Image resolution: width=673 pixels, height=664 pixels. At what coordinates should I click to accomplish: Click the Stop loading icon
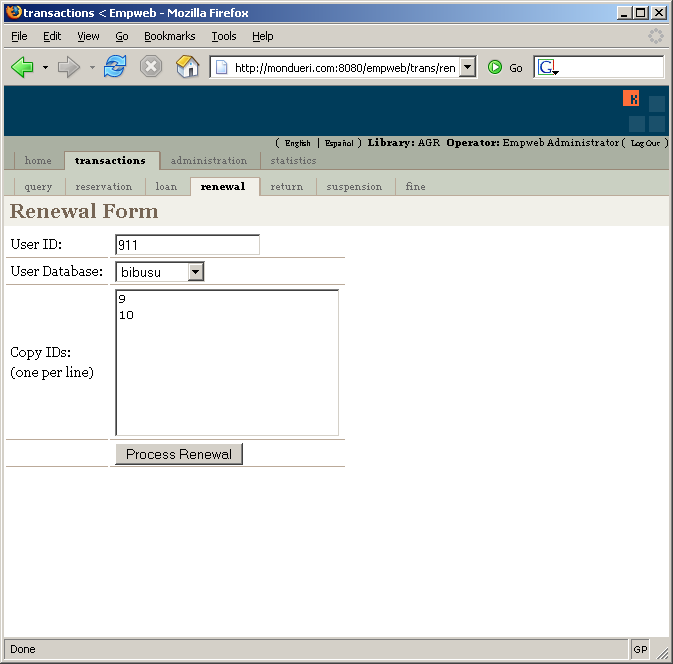pyautogui.click(x=151, y=67)
